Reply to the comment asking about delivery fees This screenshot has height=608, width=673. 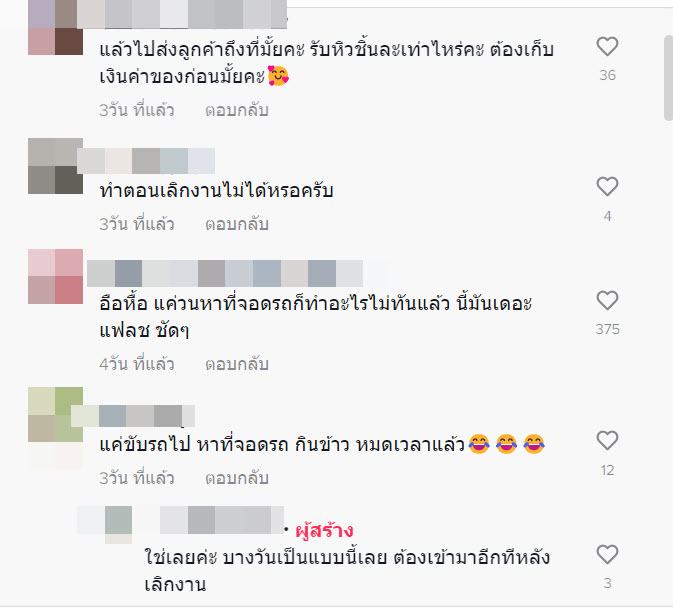pyautogui.click(x=236, y=110)
